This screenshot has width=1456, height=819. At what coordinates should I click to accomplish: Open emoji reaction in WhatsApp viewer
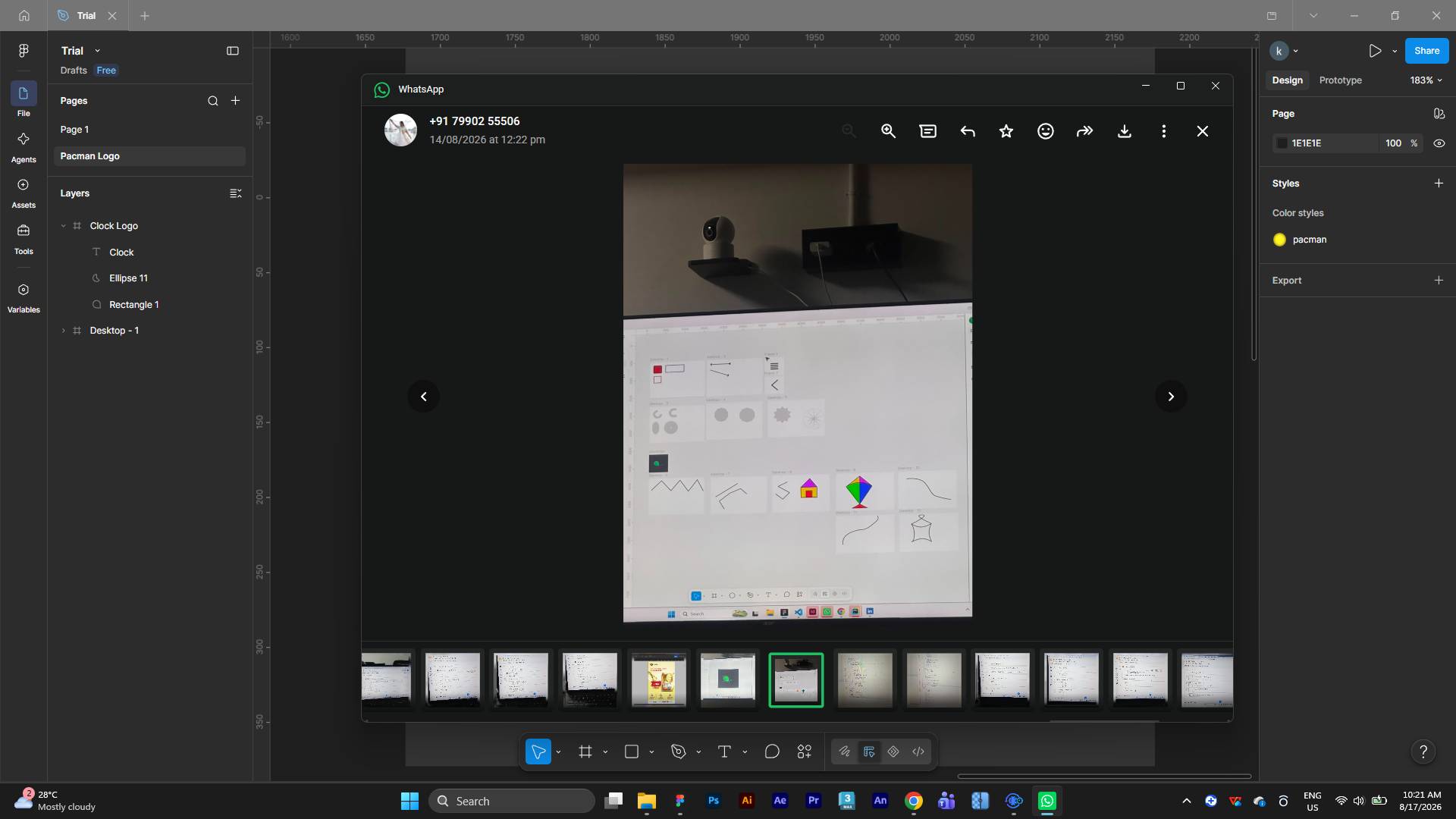click(1046, 131)
